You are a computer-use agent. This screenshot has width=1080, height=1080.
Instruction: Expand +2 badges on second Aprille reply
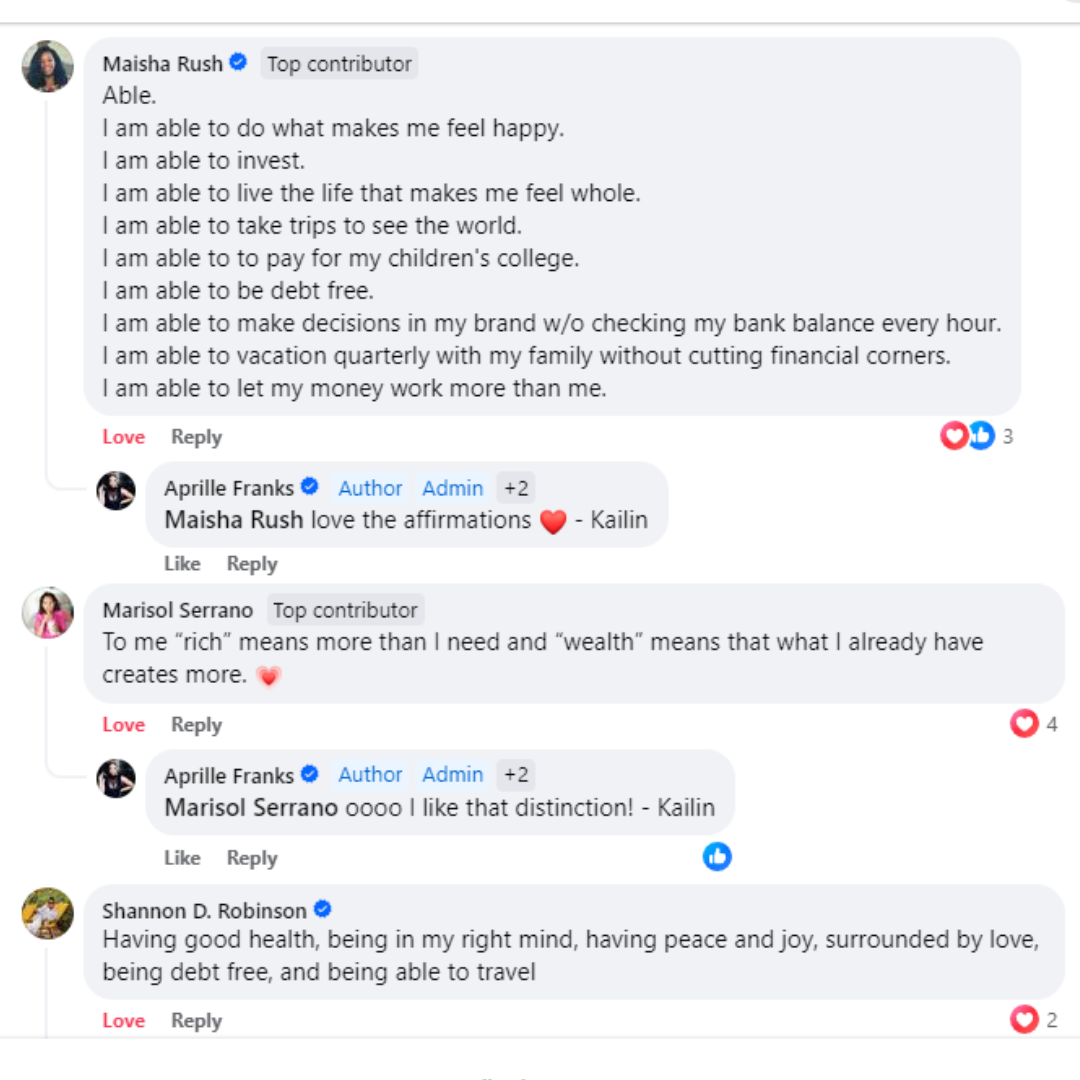[x=516, y=775]
